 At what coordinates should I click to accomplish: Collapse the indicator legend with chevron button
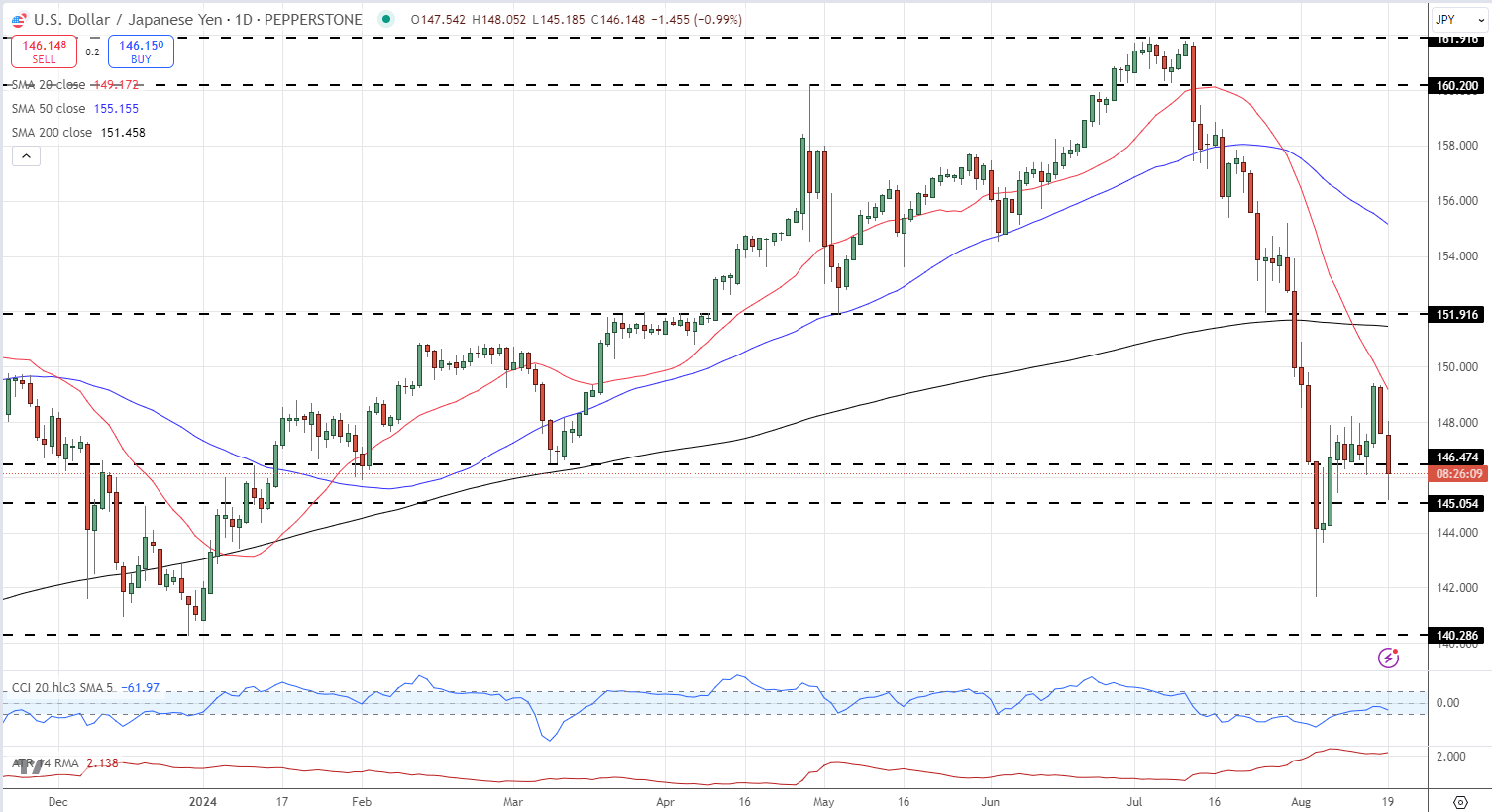coord(26,155)
